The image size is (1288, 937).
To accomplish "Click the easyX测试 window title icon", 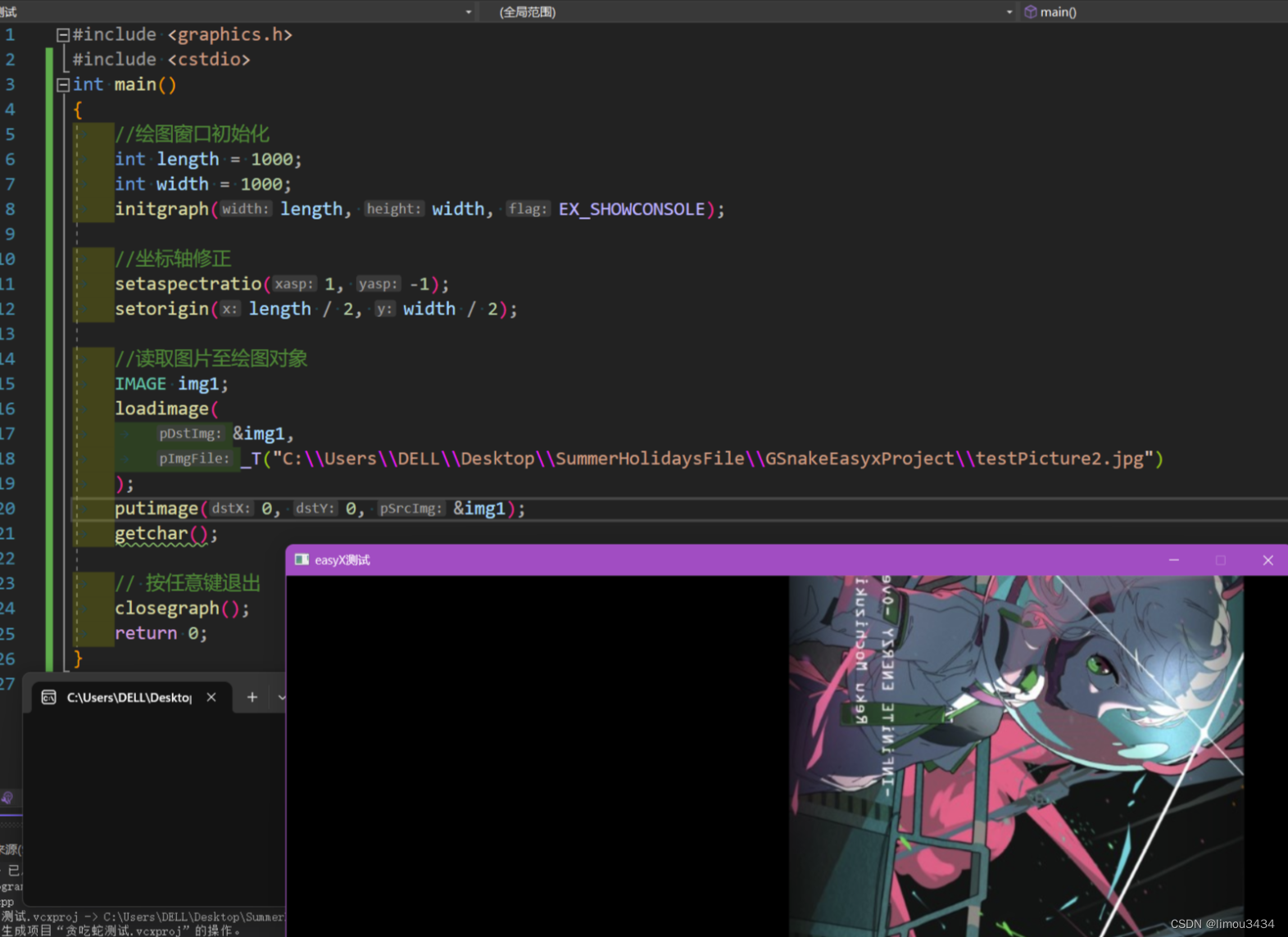I will pos(302,559).
